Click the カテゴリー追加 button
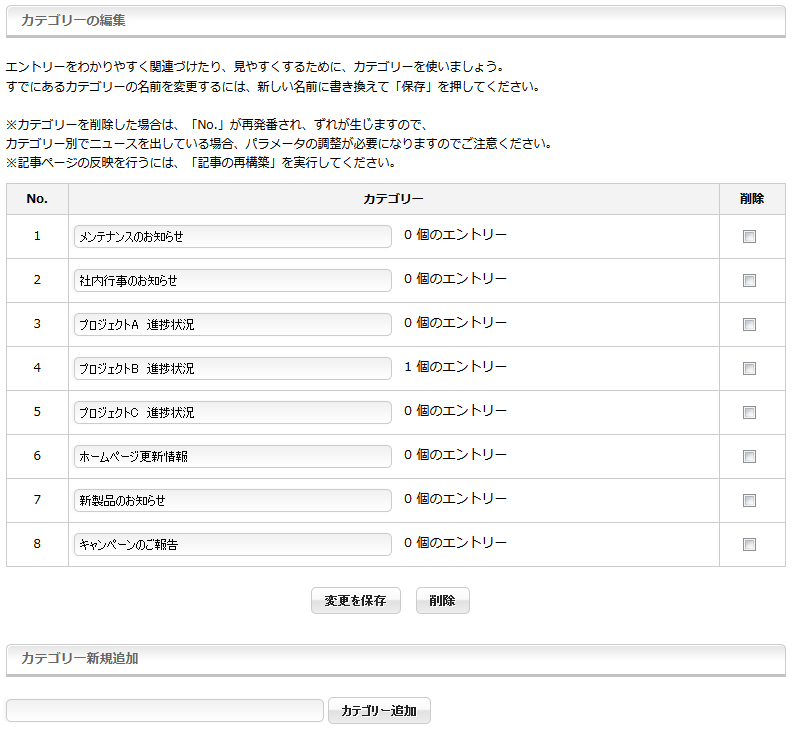The width and height of the screenshot is (794, 737). [x=379, y=711]
